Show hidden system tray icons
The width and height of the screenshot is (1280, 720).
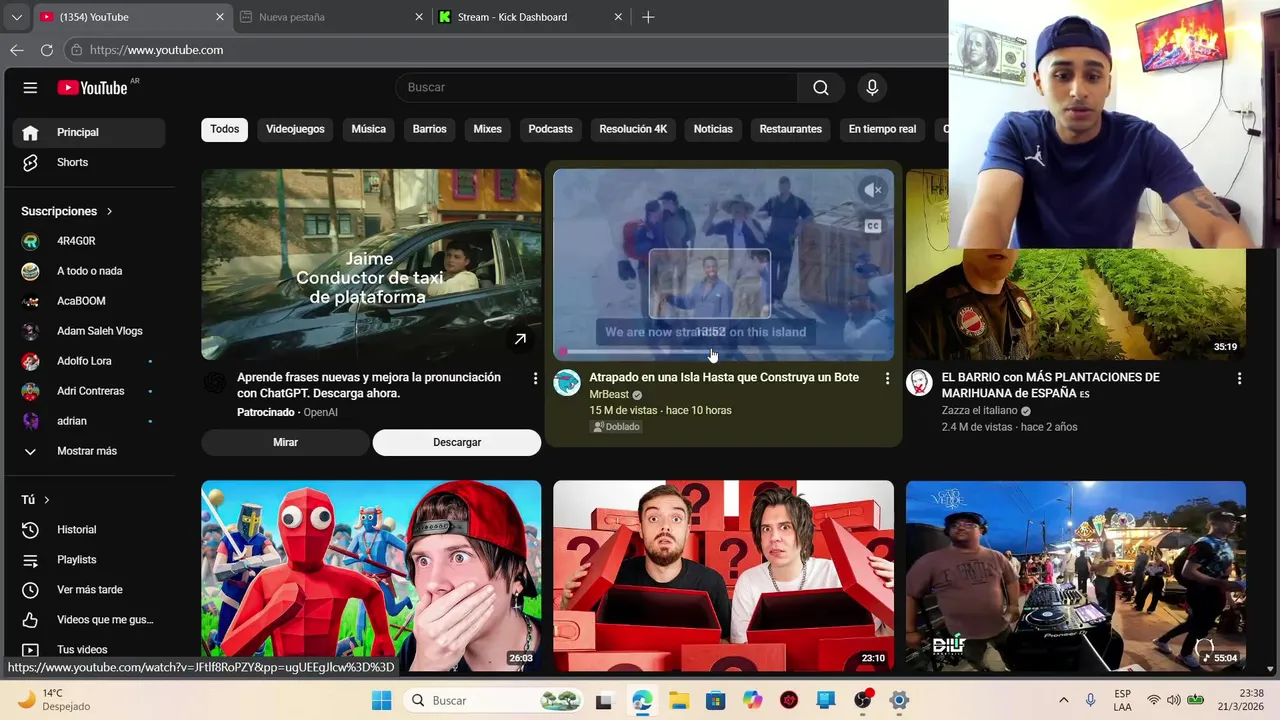(1063, 700)
